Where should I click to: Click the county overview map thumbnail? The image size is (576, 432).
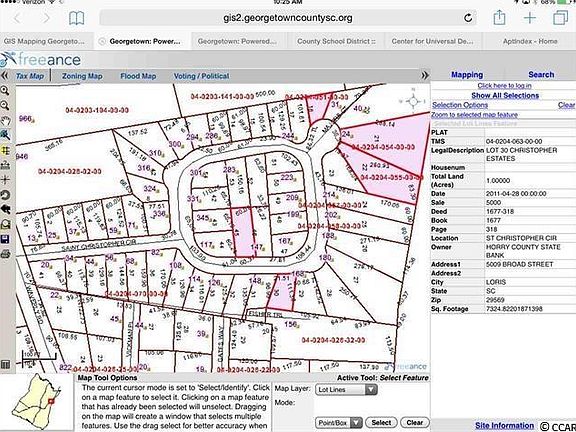(36, 402)
